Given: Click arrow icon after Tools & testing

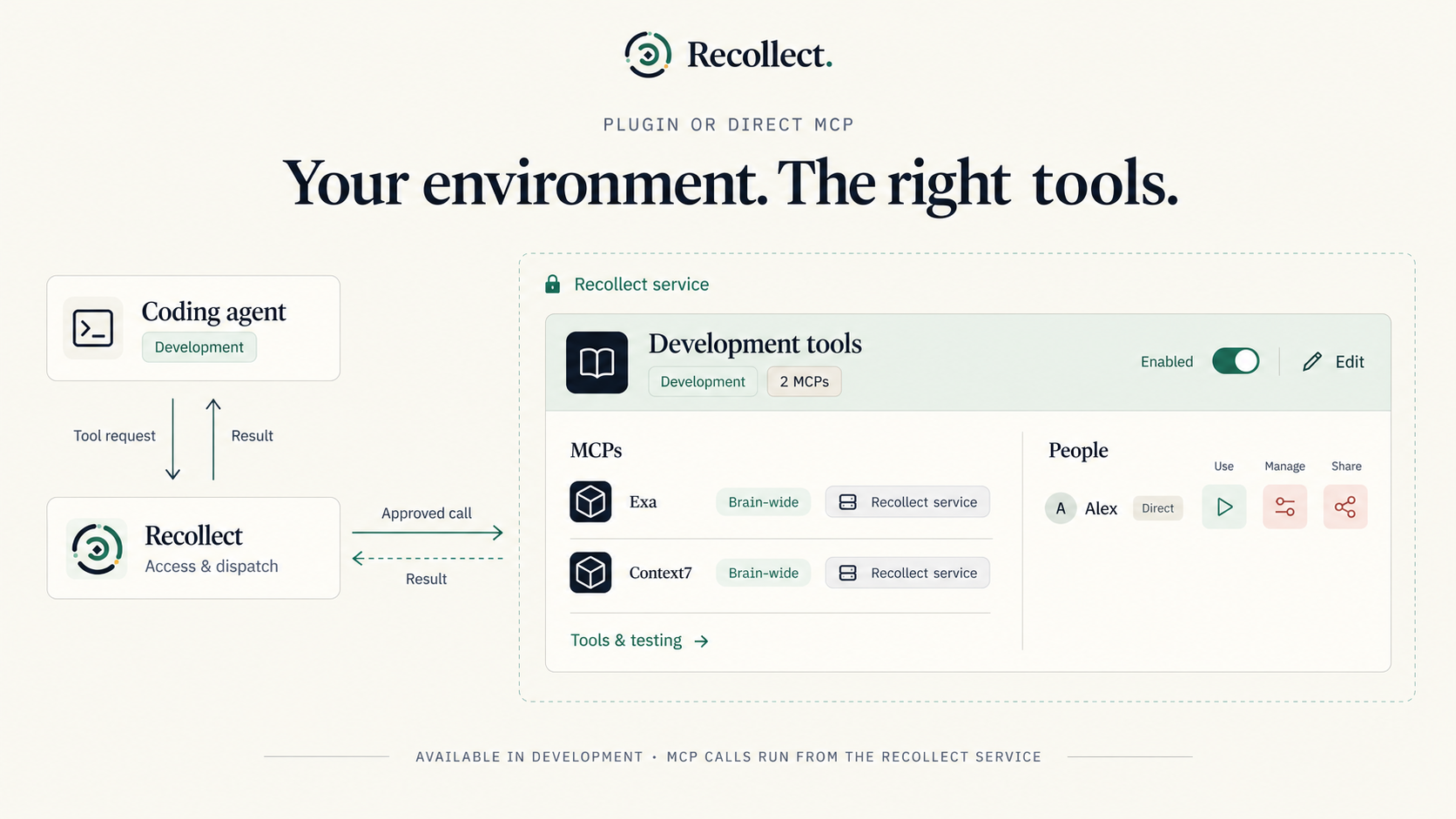Looking at the screenshot, I should click(701, 641).
